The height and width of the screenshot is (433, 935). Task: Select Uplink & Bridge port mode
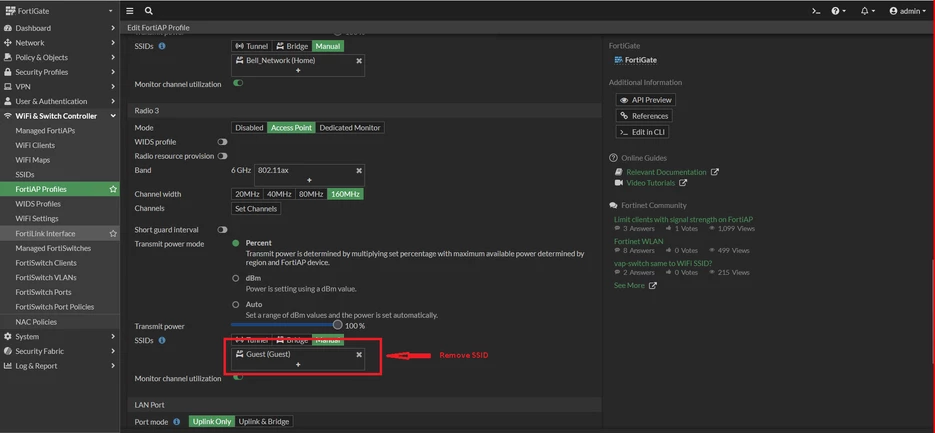(264, 422)
